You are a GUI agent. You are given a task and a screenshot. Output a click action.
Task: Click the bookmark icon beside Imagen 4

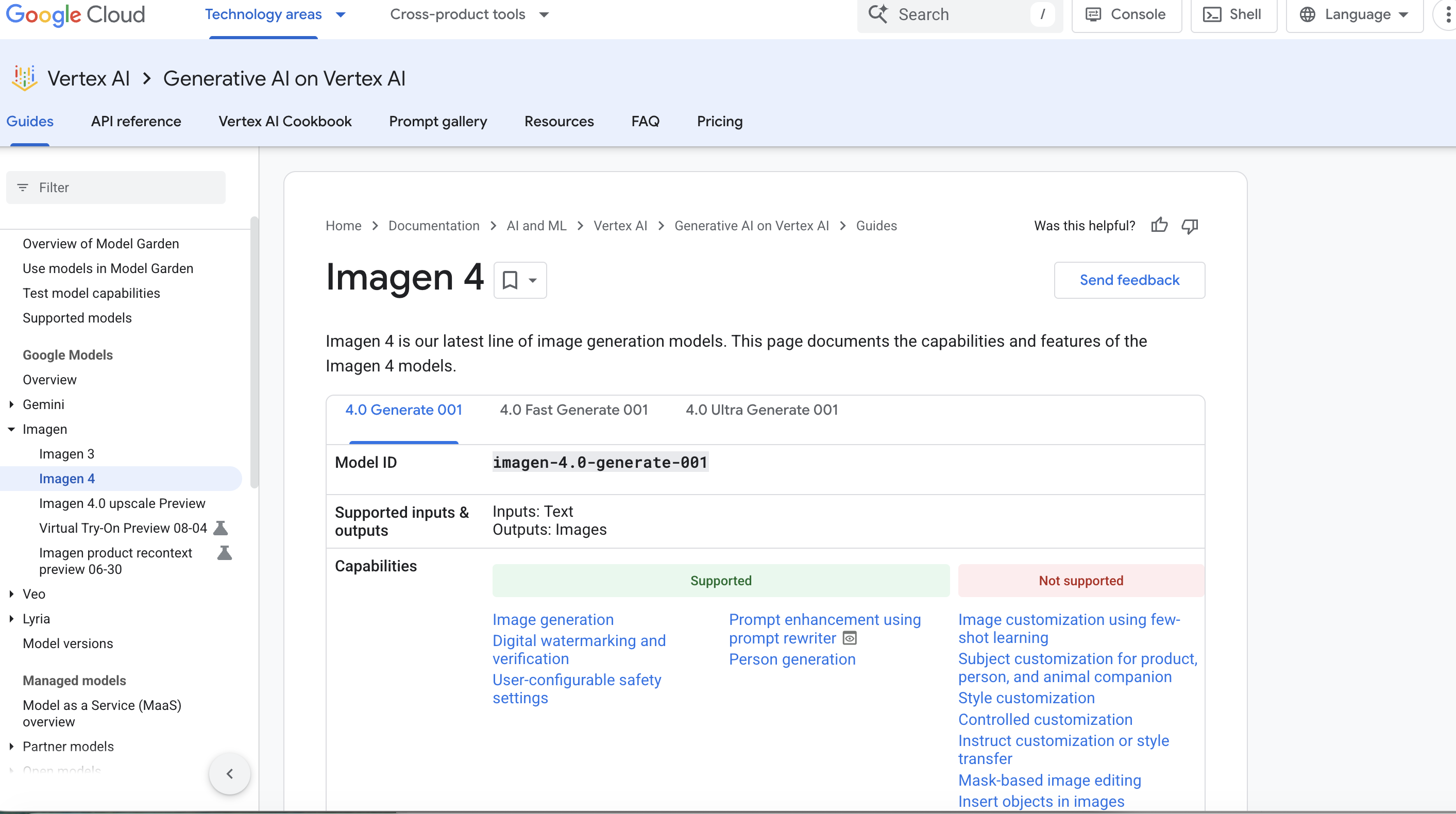(x=510, y=280)
